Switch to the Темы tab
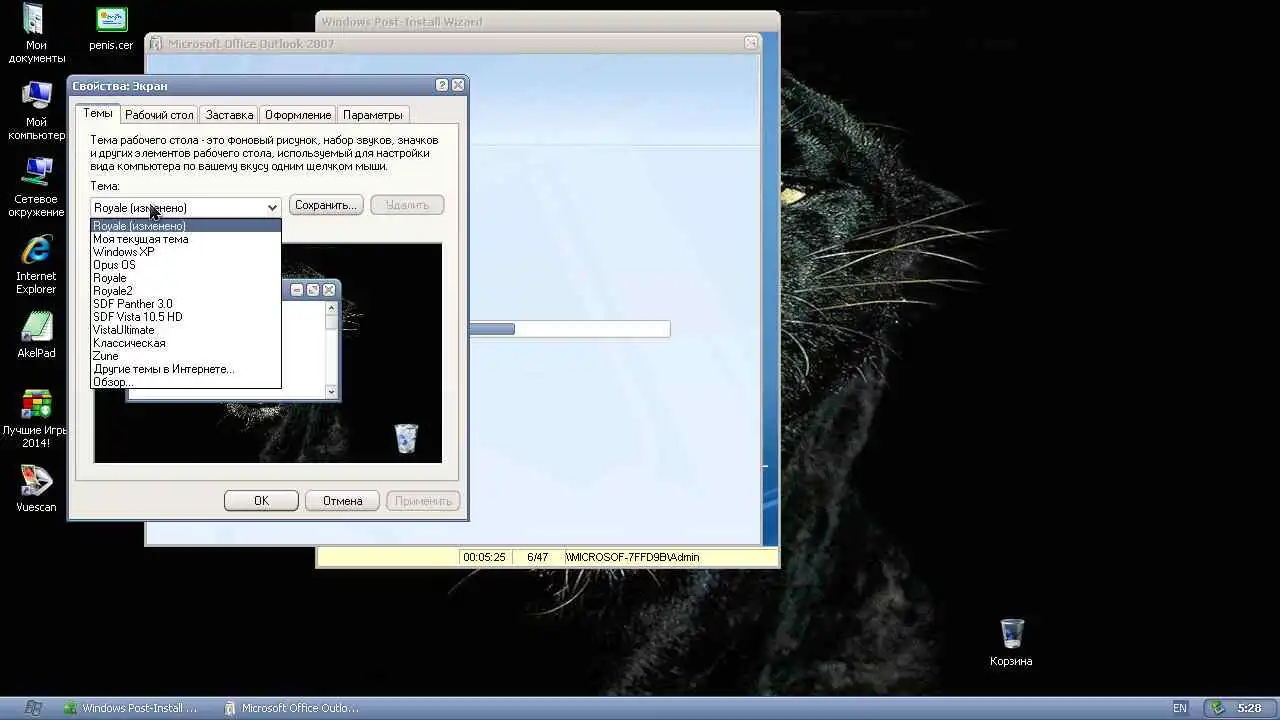Screen dimensions: 1280x720 tap(98, 114)
